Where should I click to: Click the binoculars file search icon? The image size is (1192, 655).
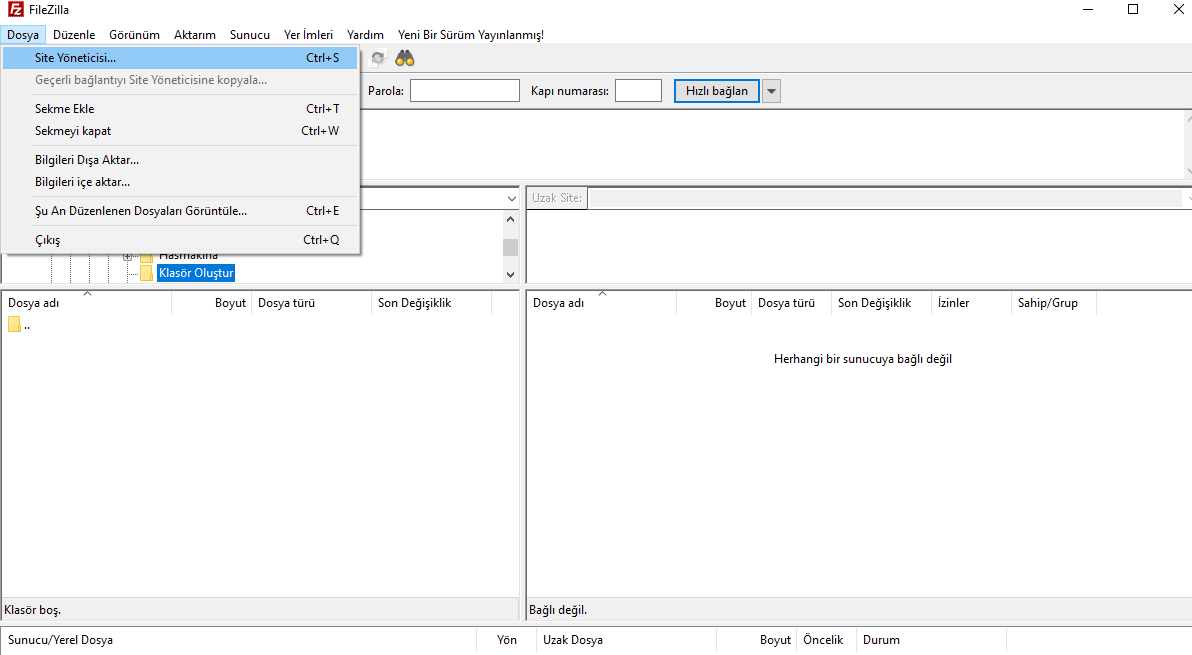pyautogui.click(x=404, y=59)
